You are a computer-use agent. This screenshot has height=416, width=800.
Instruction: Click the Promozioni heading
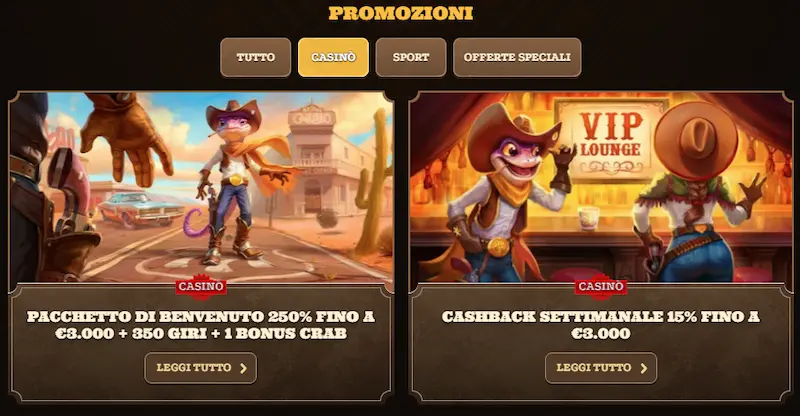tap(401, 13)
